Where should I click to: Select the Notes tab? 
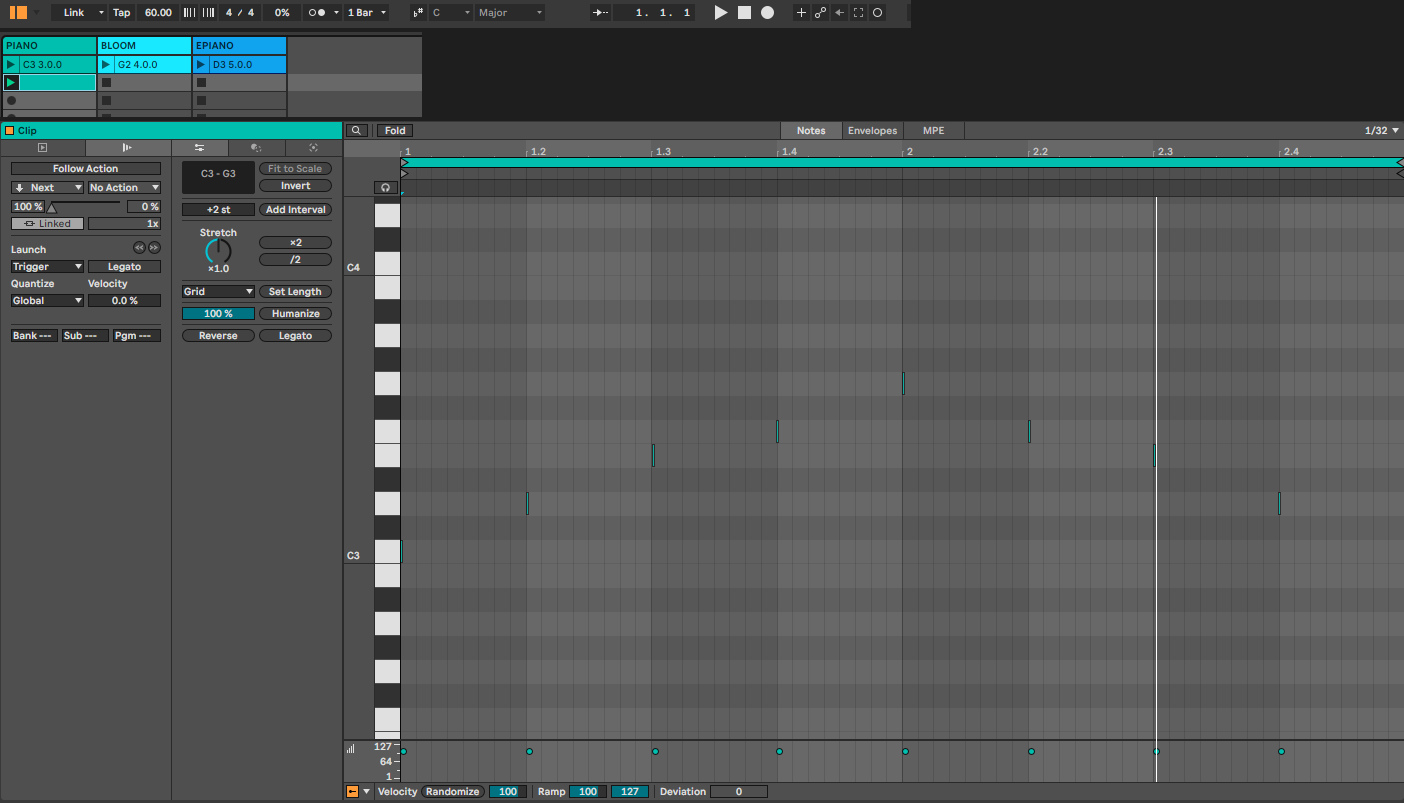pos(811,130)
